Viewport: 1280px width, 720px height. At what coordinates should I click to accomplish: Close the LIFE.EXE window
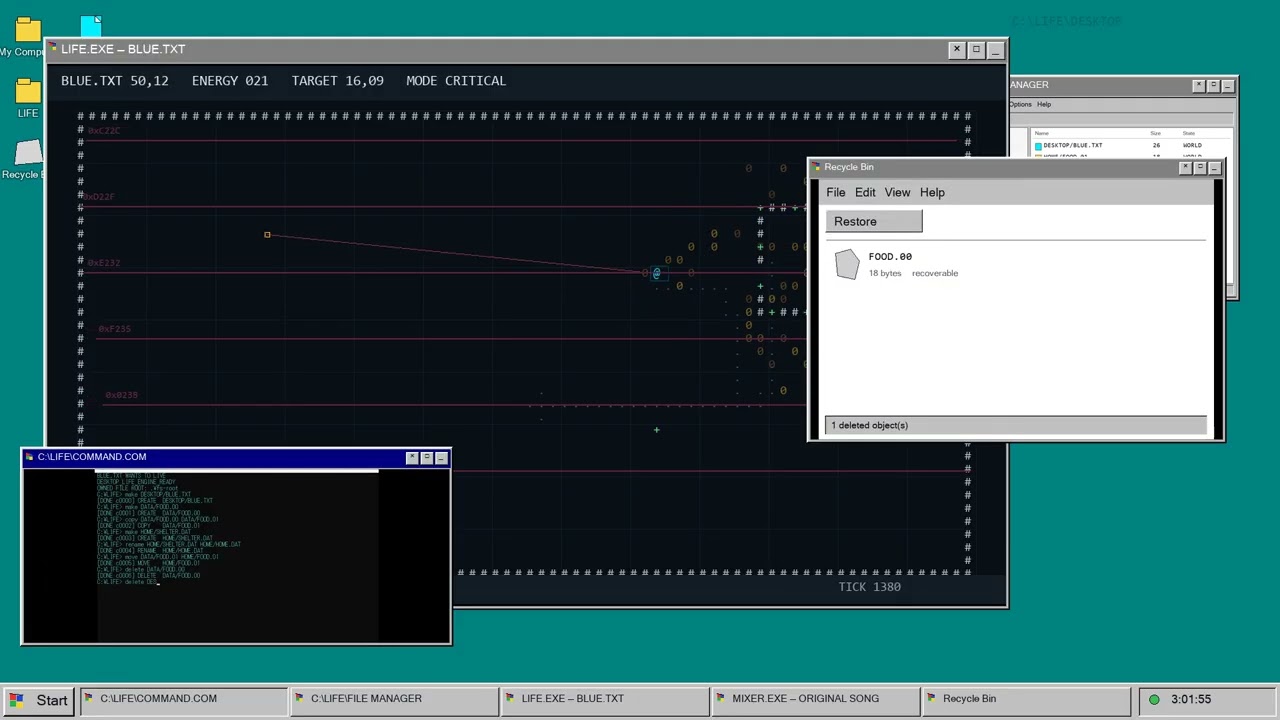[957, 49]
